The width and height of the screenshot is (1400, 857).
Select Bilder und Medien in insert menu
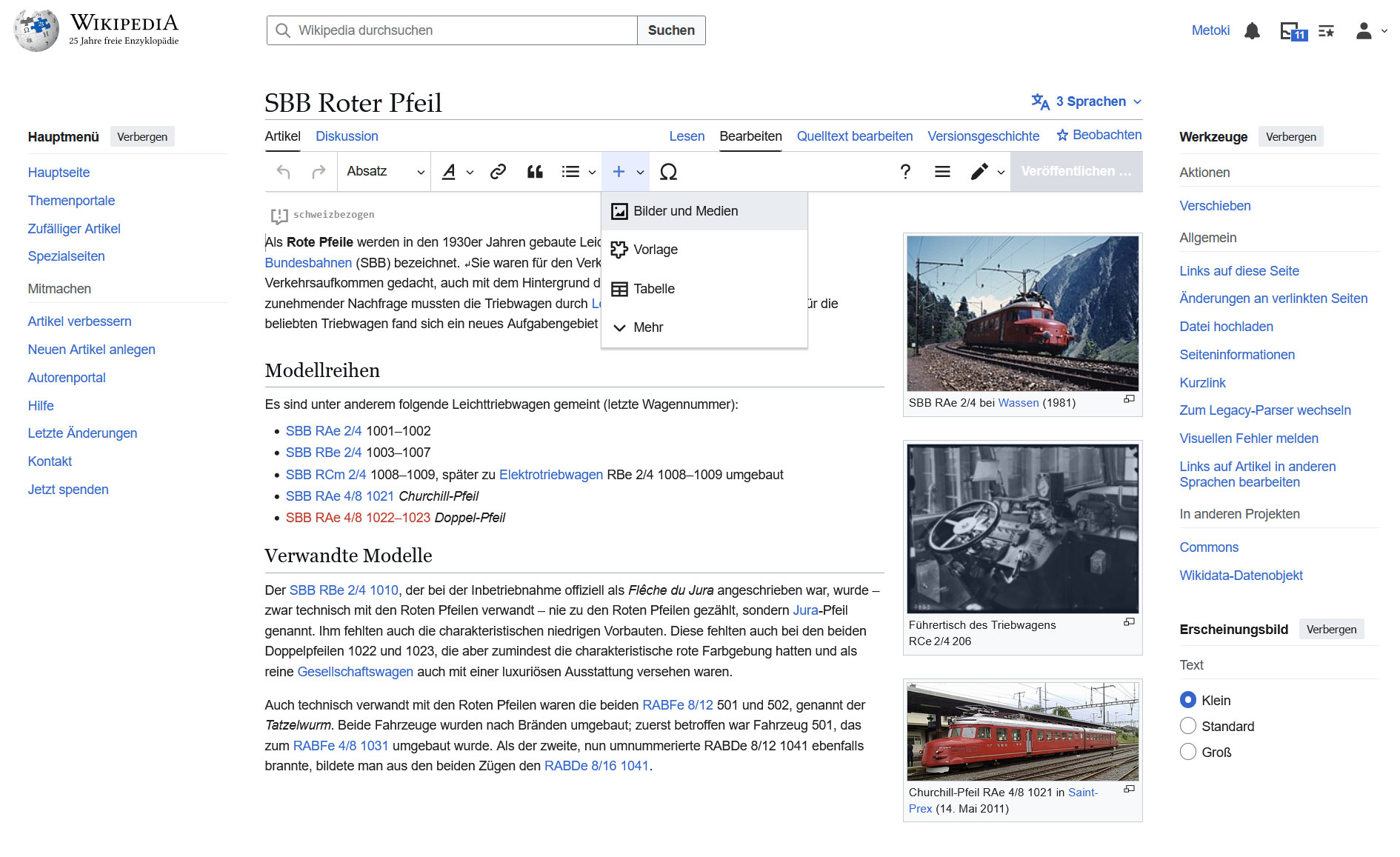click(704, 211)
